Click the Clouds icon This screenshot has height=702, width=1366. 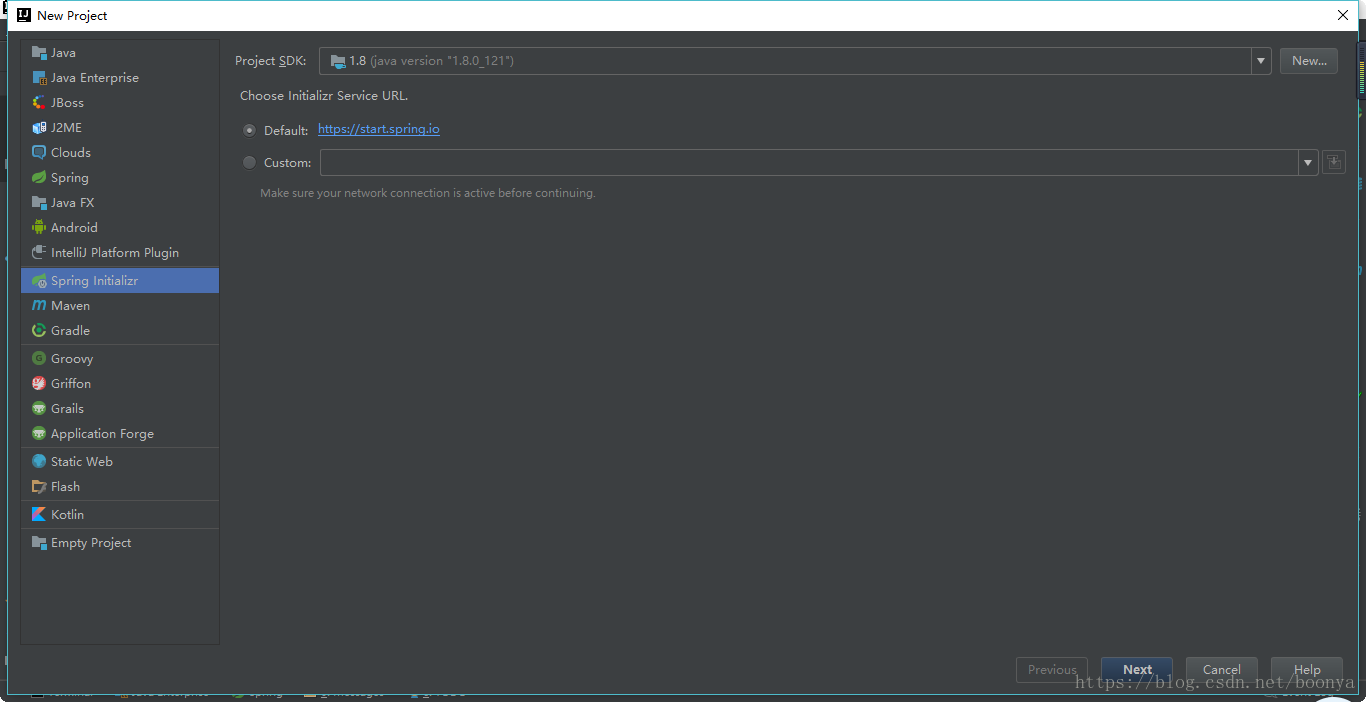point(39,153)
